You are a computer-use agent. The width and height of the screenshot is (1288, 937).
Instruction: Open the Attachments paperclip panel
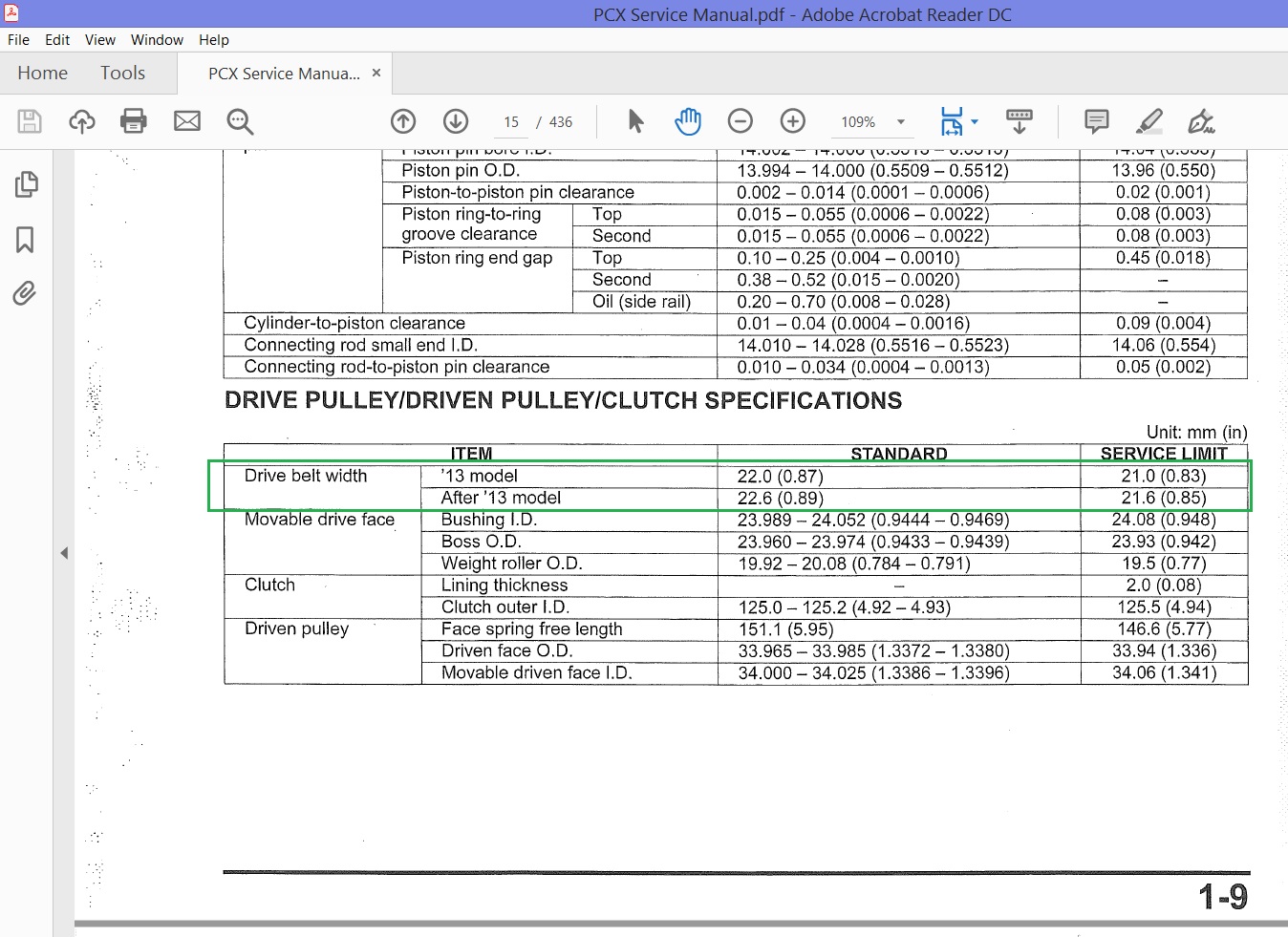coord(25,293)
